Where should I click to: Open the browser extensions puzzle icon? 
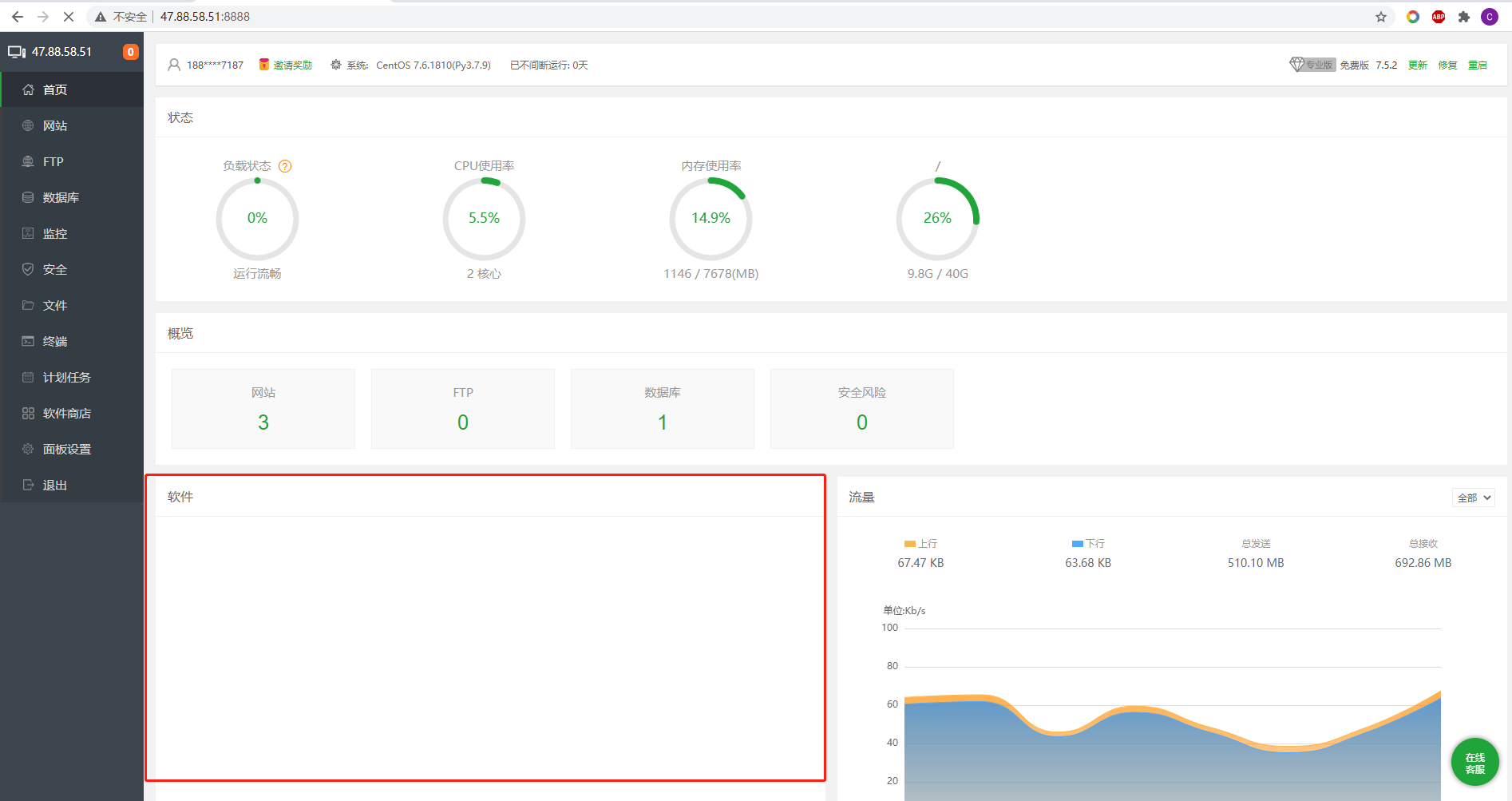click(1464, 17)
